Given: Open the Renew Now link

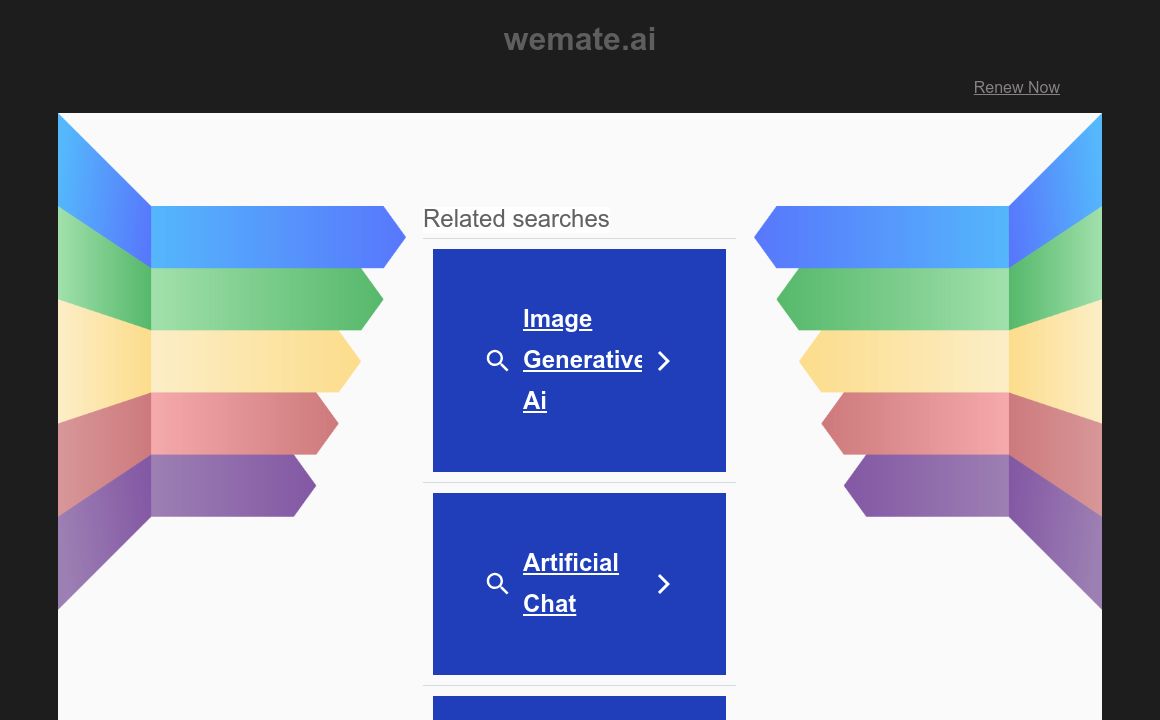Looking at the screenshot, I should pos(1016,87).
